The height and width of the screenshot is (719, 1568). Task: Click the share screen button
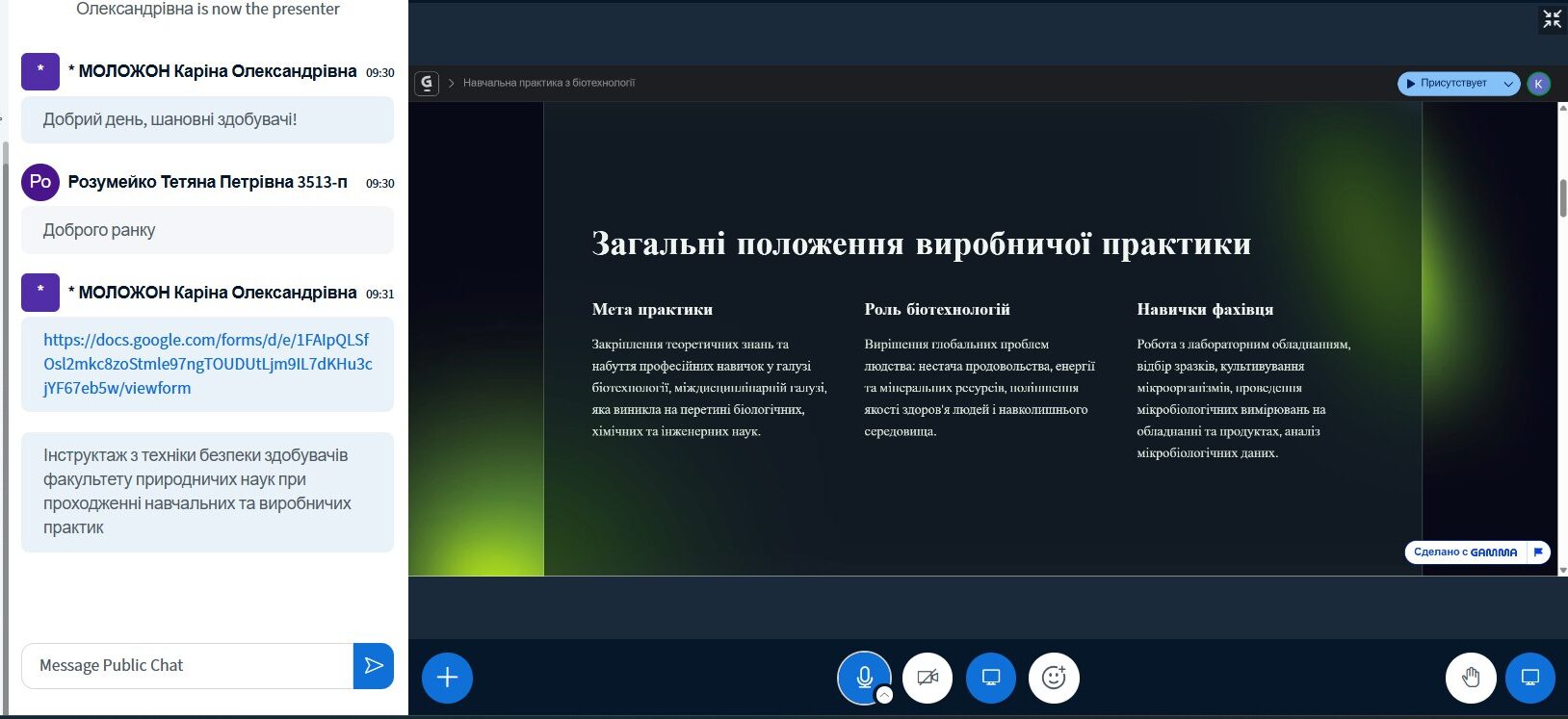coord(990,678)
